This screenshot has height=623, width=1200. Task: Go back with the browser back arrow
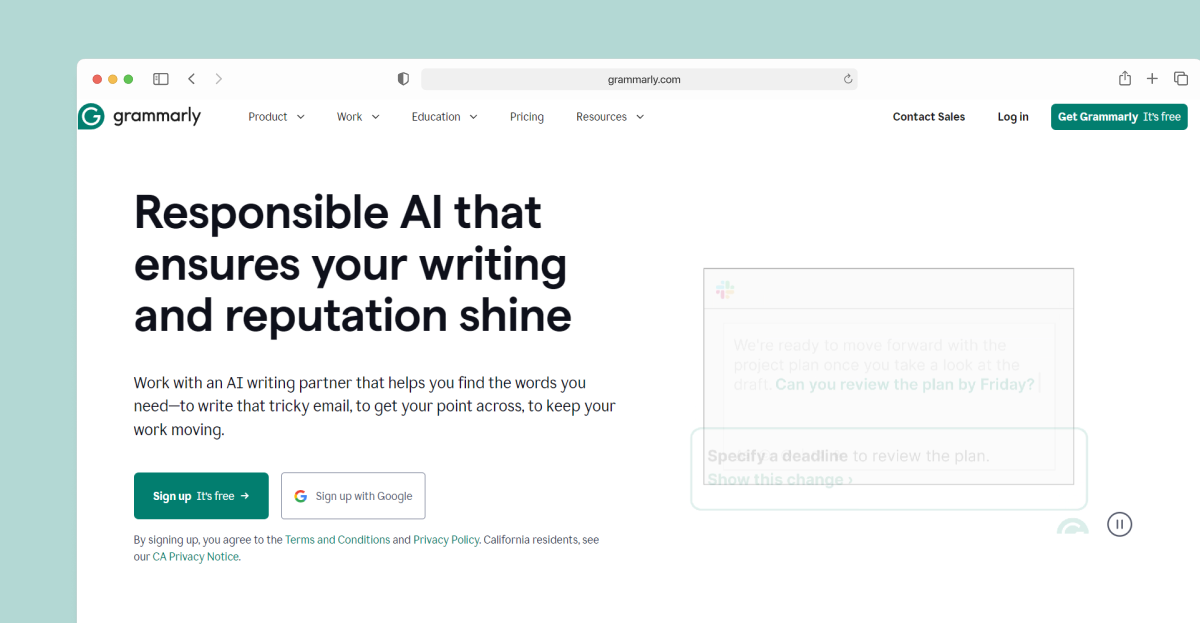[x=191, y=79]
